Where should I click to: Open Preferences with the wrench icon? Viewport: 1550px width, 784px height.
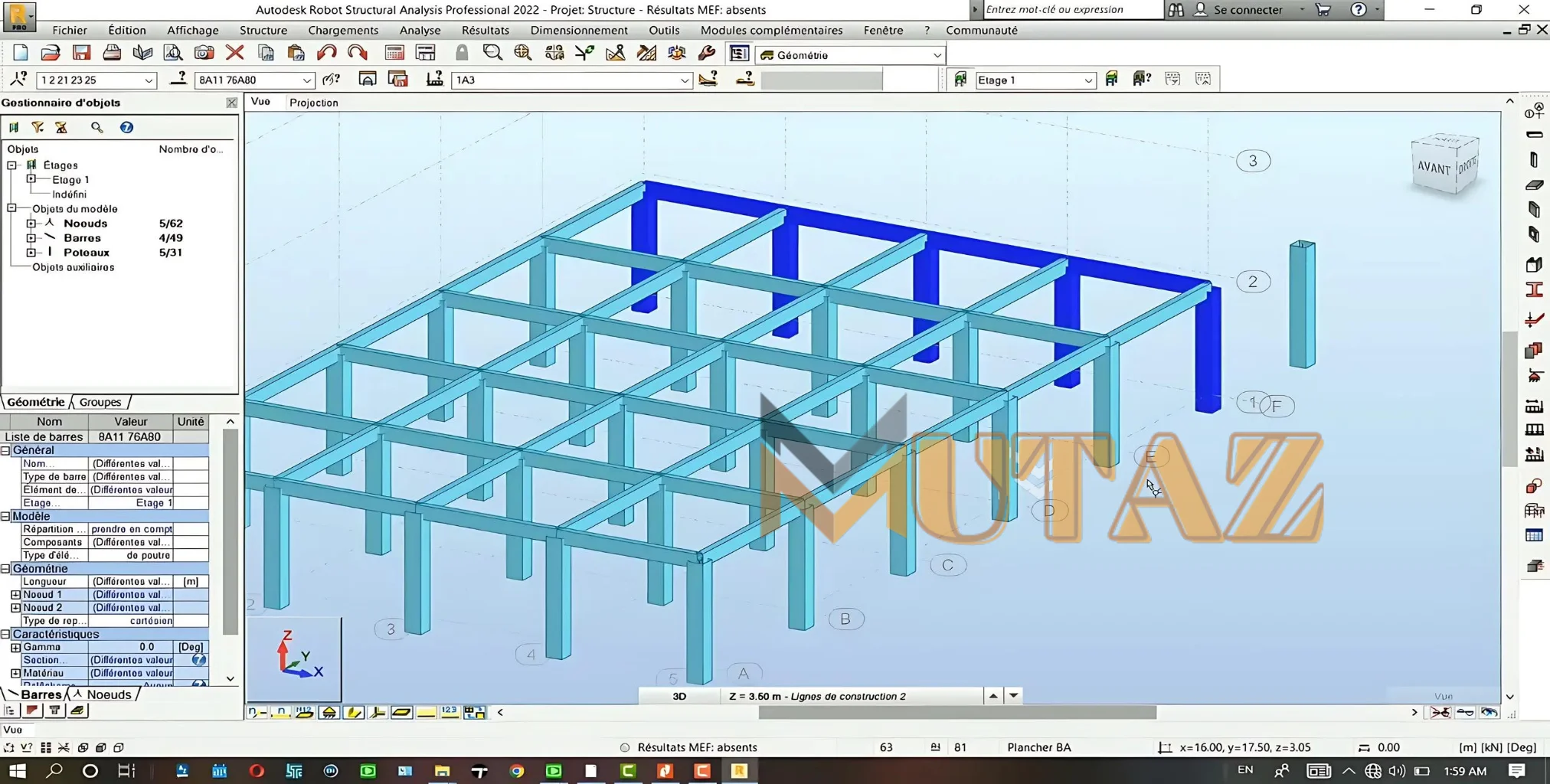(707, 53)
